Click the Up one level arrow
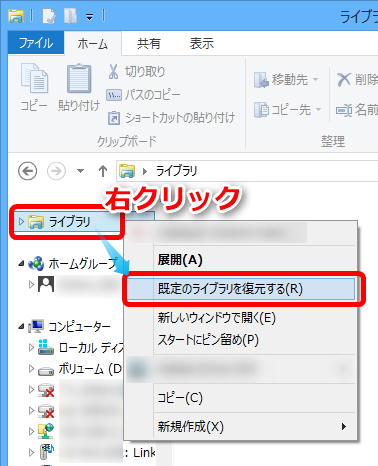The image size is (378, 466). coord(103,171)
